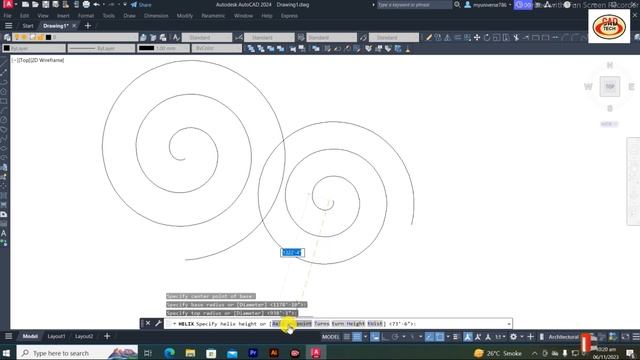Open the Parametric menu

(213, 16)
